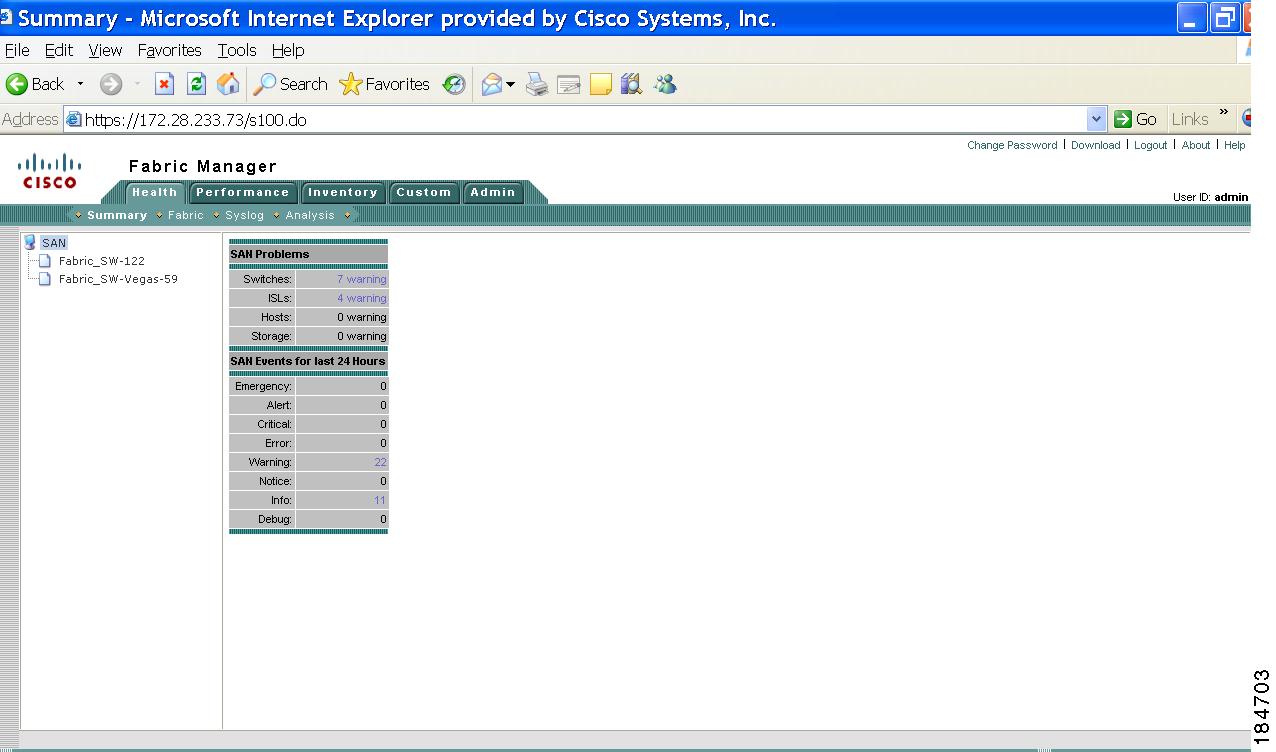This screenshot has width=1276, height=752.
Task: Click the 'Debug:' row label
Action: (276, 519)
